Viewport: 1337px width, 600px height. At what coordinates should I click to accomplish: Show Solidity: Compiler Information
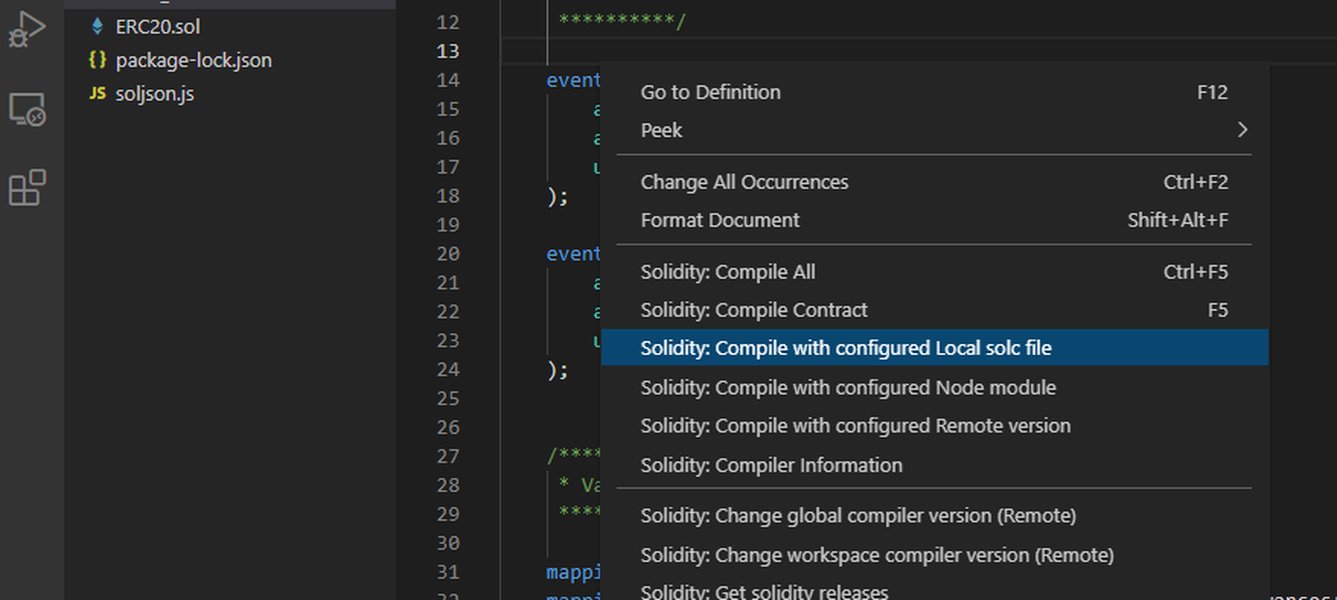pos(934,465)
